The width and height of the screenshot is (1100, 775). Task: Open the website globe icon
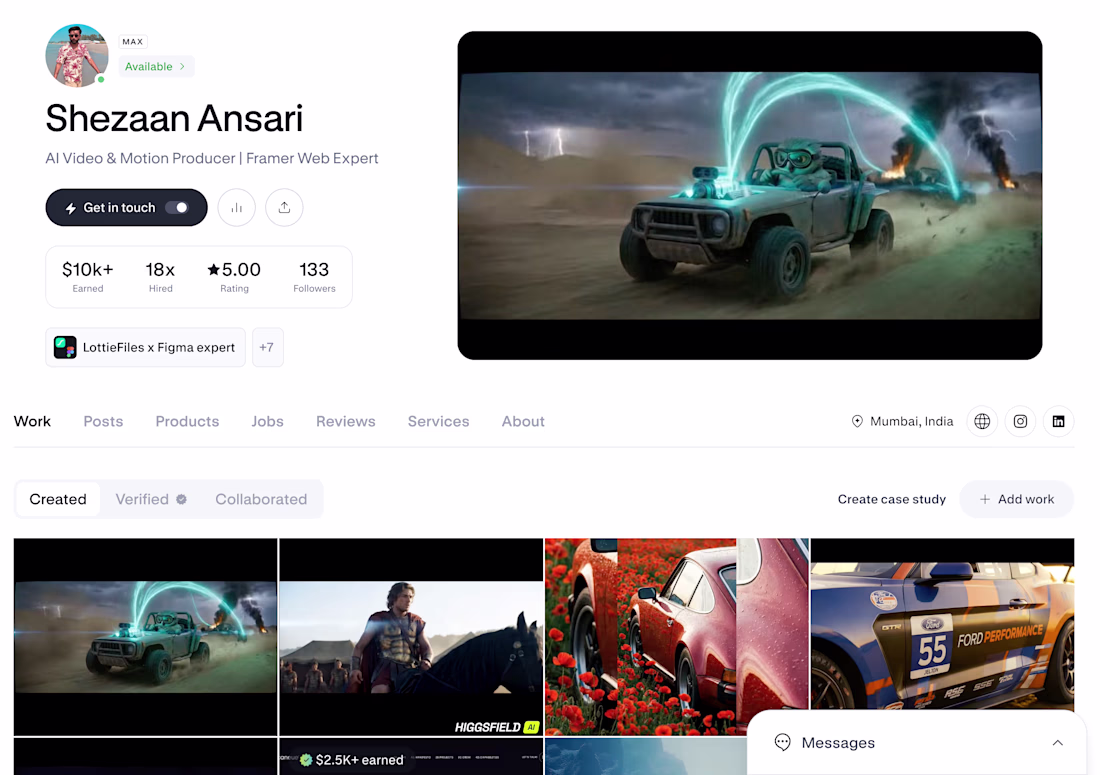[x=982, y=422]
